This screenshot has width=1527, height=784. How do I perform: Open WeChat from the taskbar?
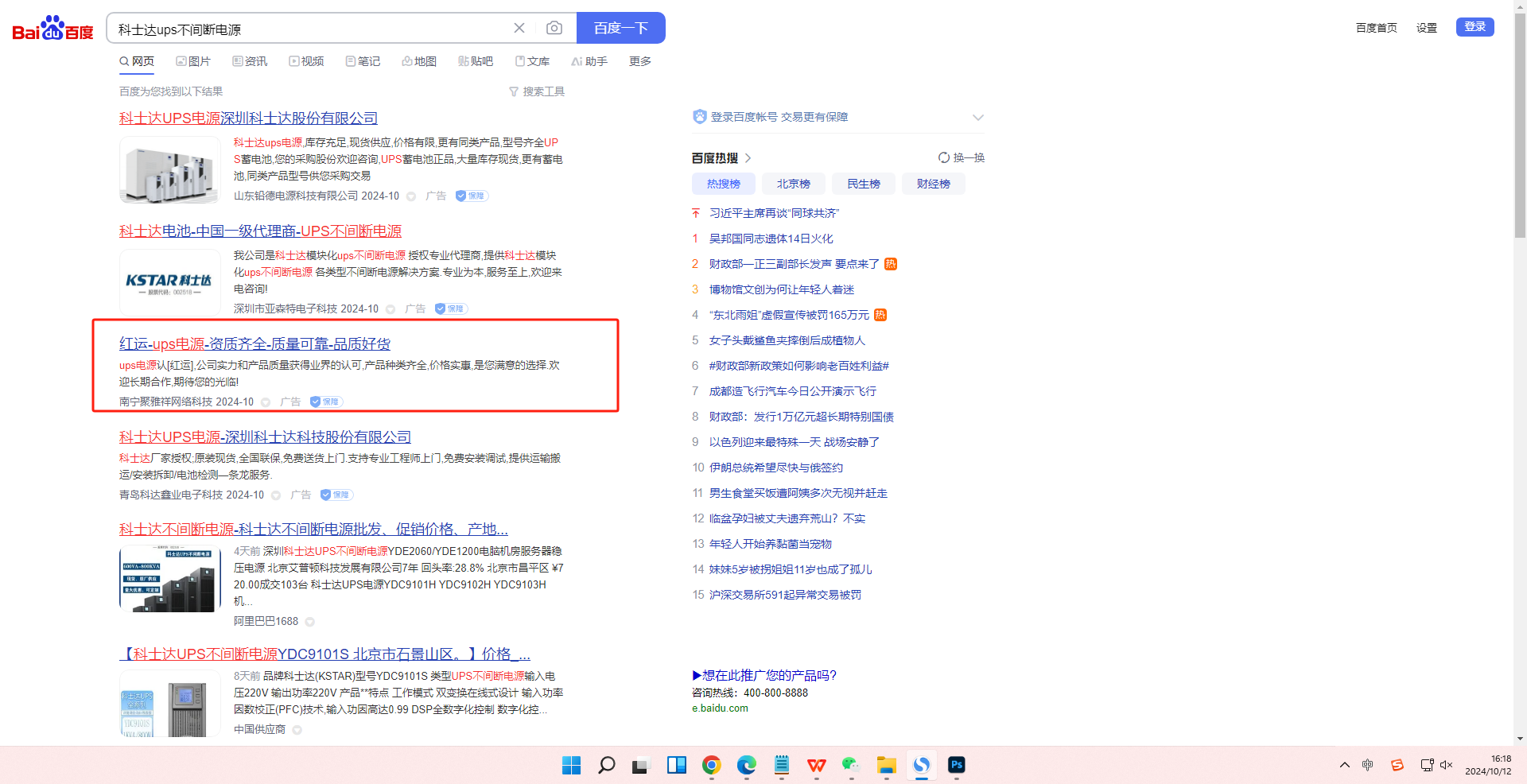pyautogui.click(x=851, y=765)
